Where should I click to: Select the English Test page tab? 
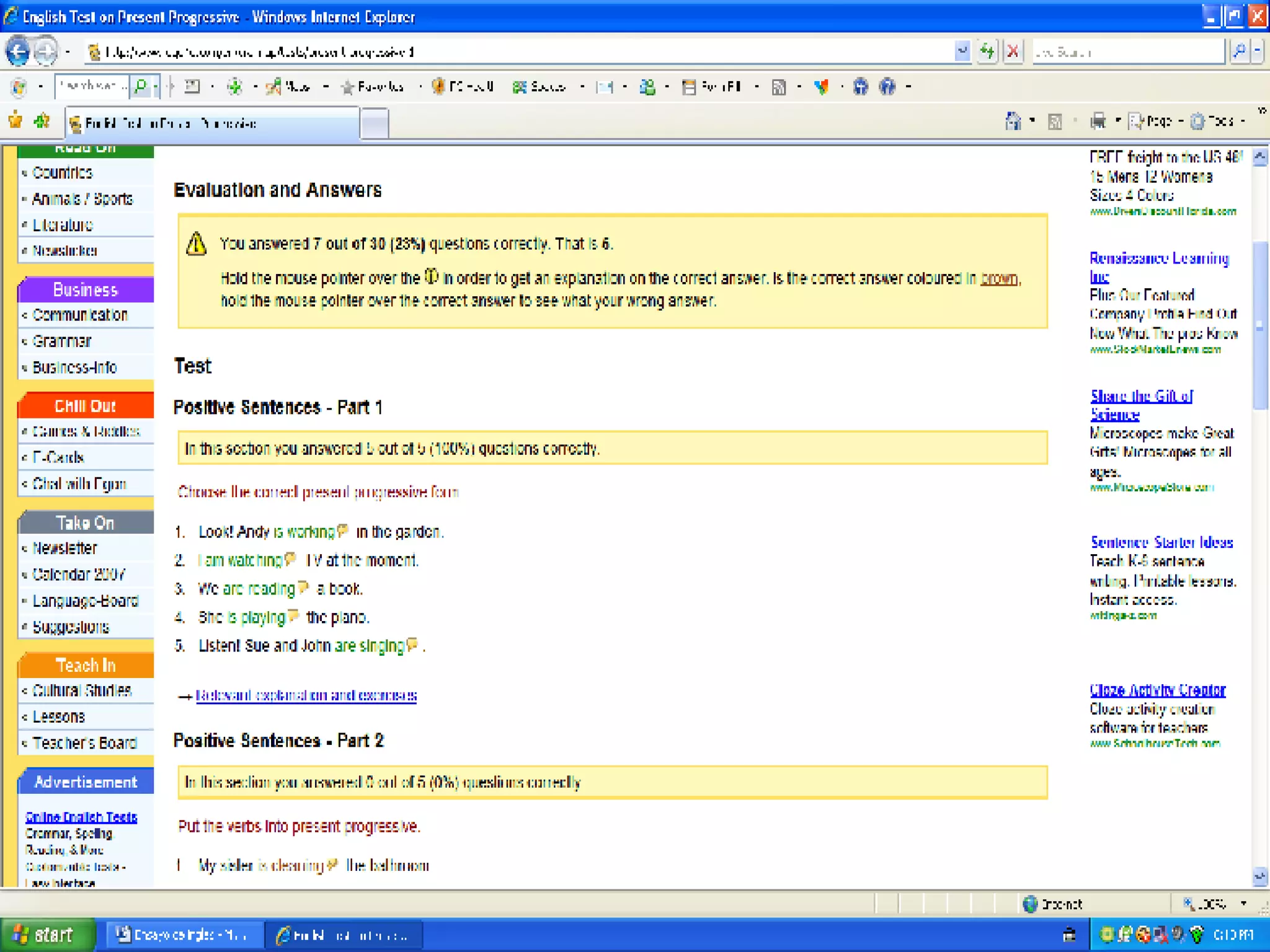(x=211, y=123)
